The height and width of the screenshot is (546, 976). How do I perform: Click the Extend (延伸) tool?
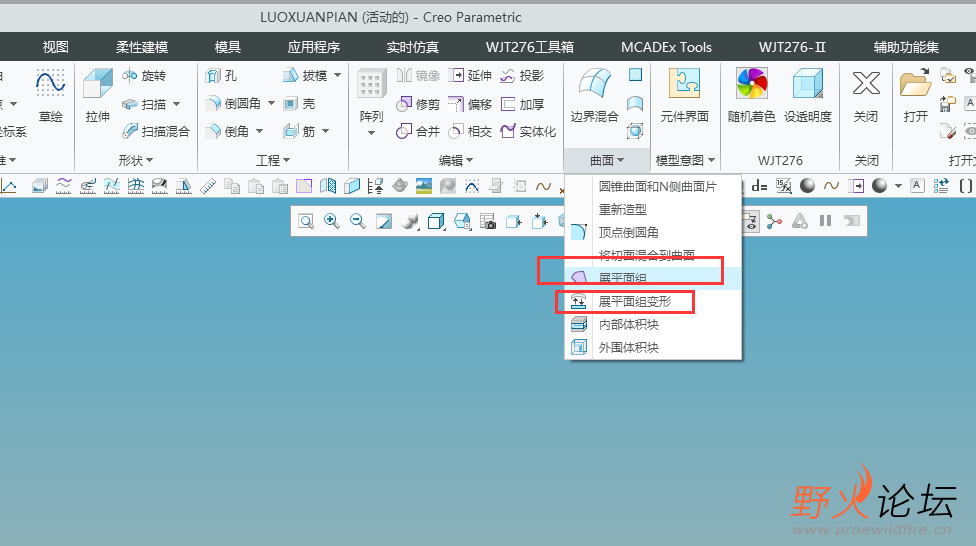(470, 75)
